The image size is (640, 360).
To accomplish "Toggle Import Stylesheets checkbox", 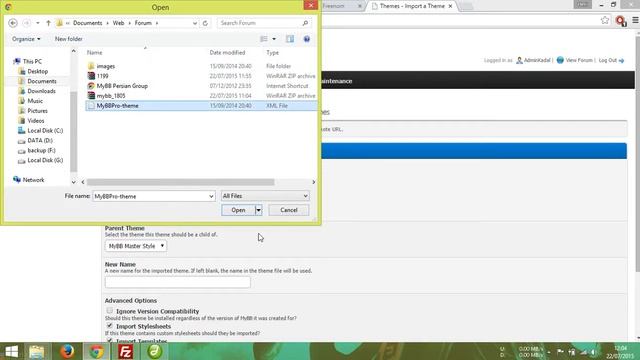I will pos(109,326).
